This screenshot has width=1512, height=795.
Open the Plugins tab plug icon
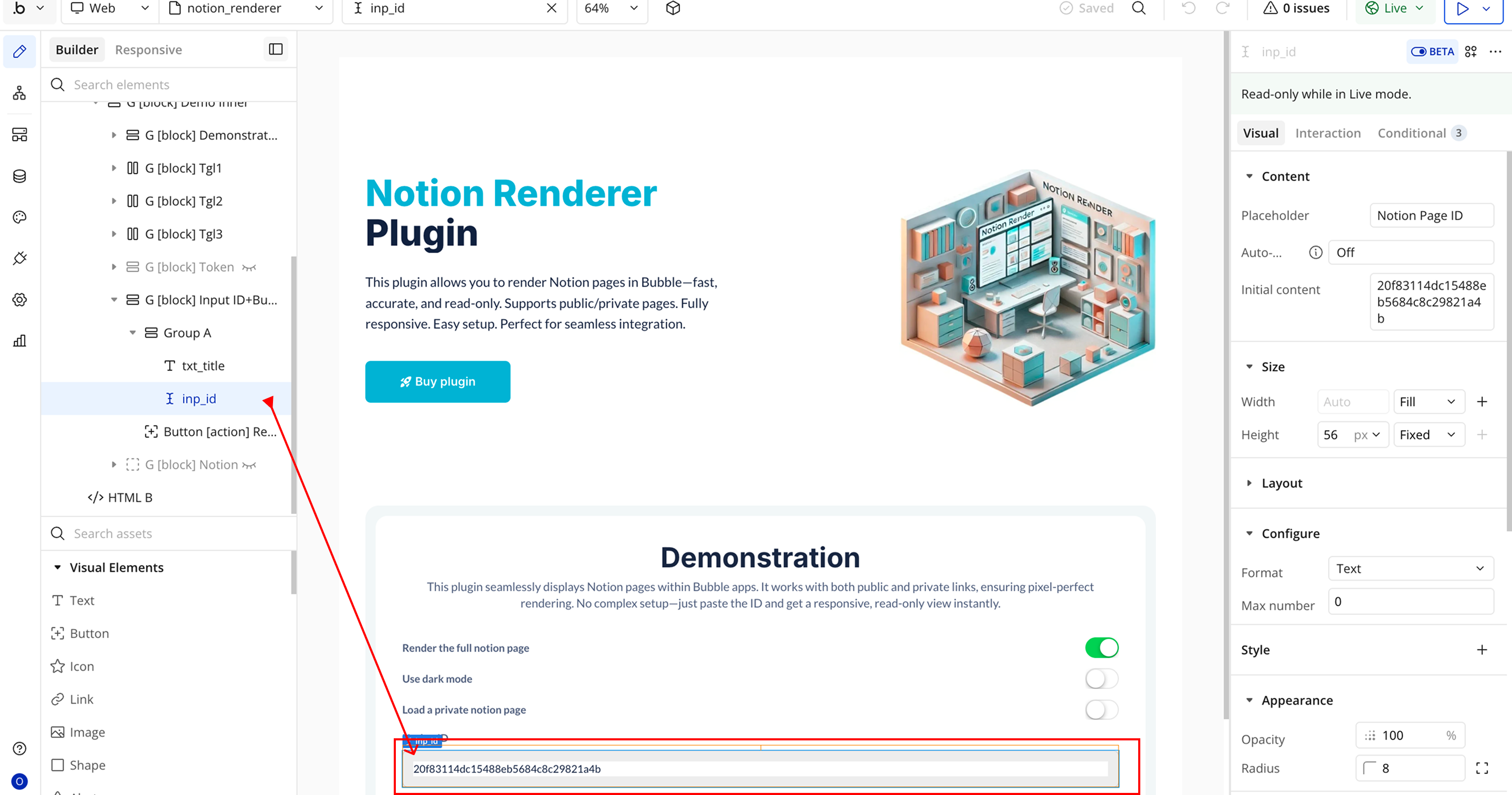[19, 258]
